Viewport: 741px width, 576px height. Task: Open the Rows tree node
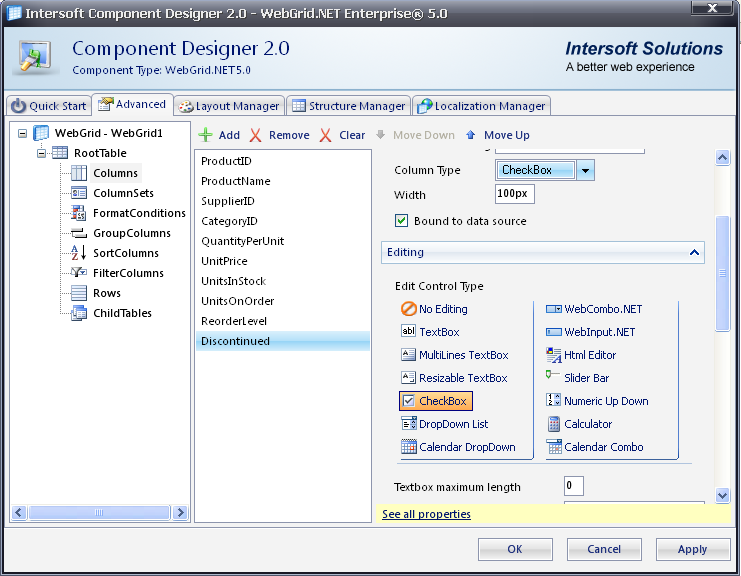coord(107,293)
